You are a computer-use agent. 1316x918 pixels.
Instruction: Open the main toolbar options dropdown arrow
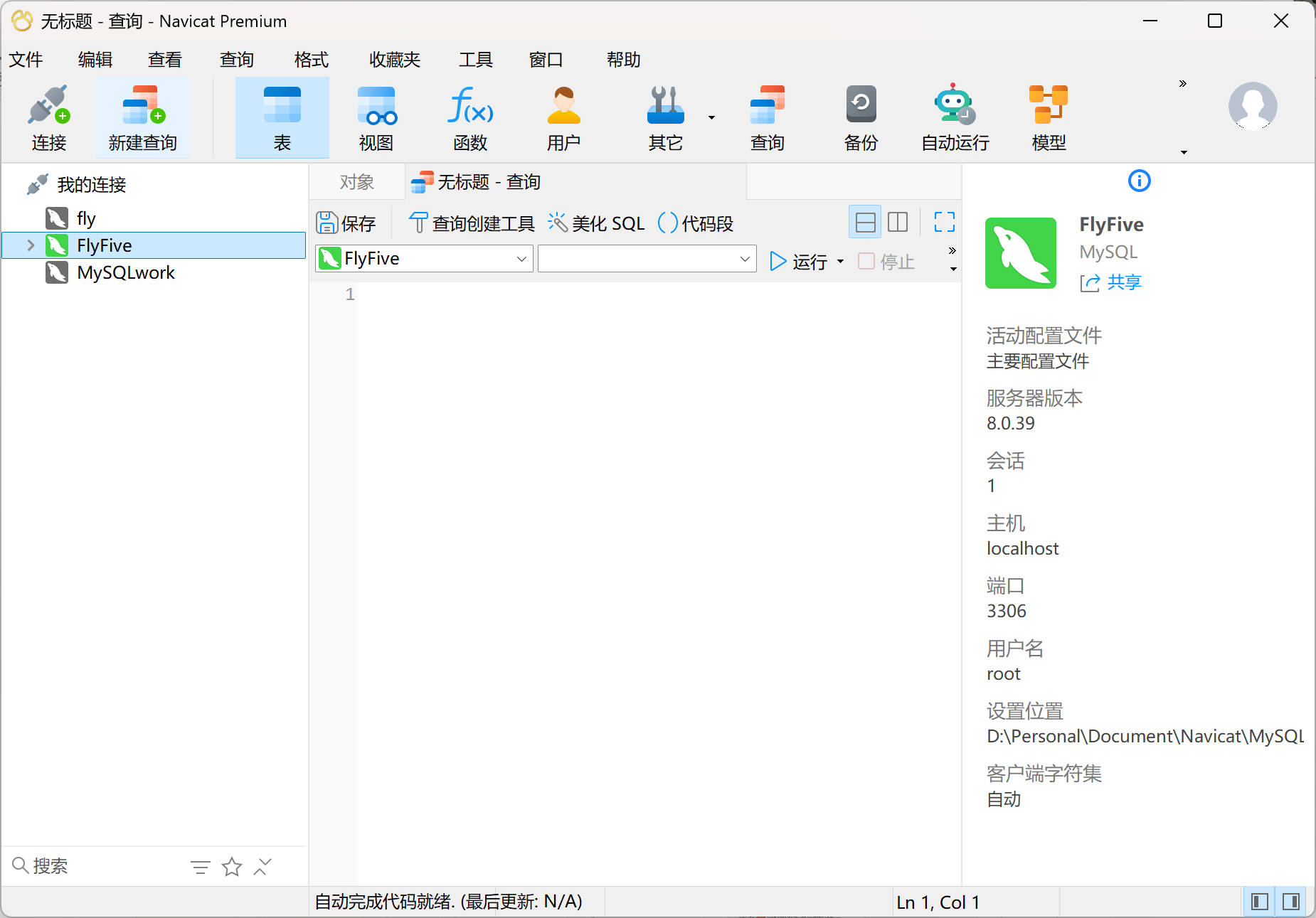pyautogui.click(x=1184, y=152)
